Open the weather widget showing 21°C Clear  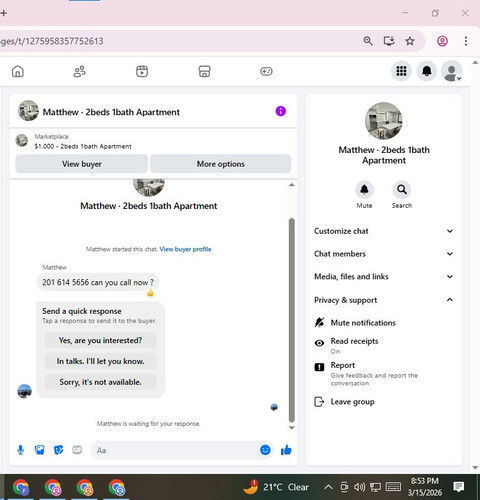coord(276,487)
